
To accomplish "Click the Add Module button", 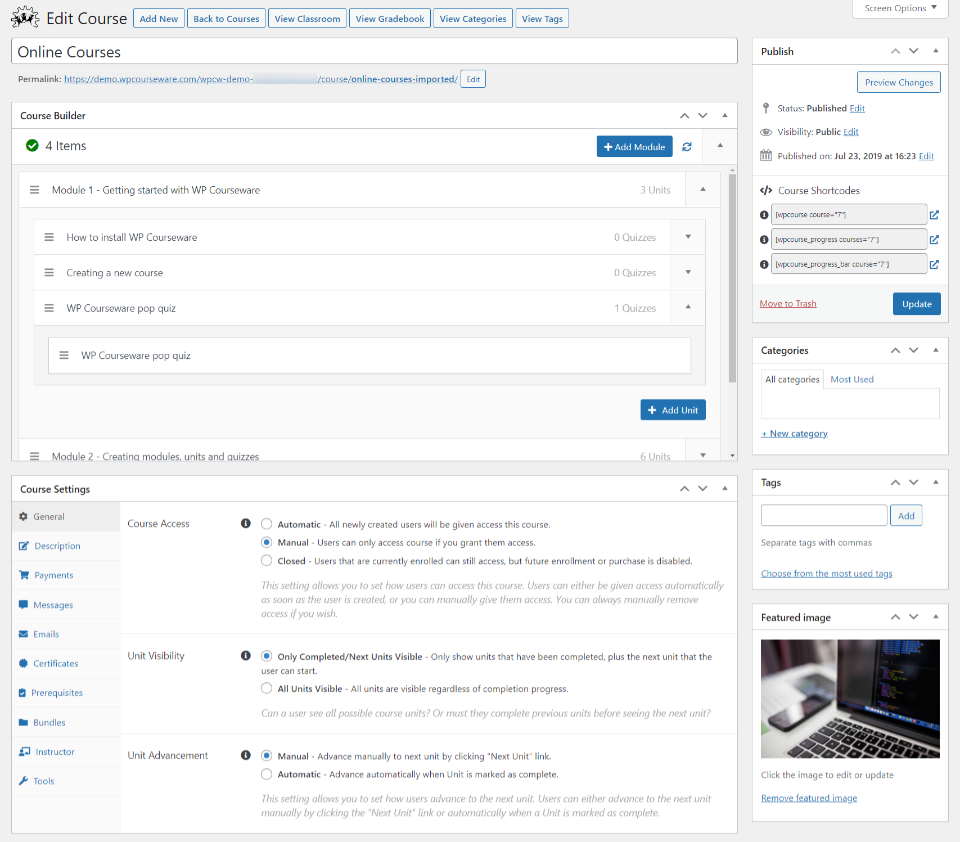I will (x=634, y=146).
